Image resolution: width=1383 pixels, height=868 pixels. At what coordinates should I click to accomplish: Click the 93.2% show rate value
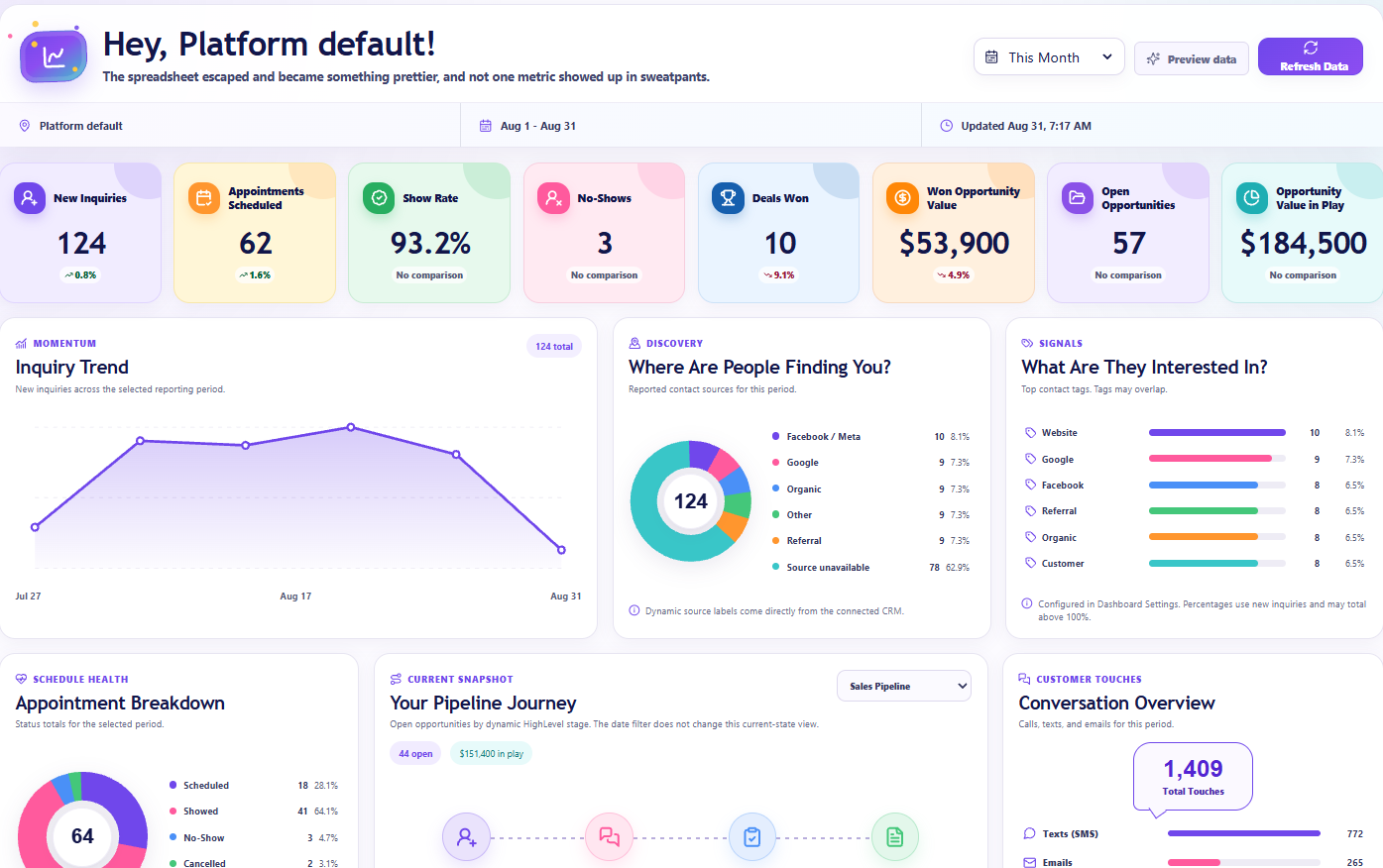[430, 243]
